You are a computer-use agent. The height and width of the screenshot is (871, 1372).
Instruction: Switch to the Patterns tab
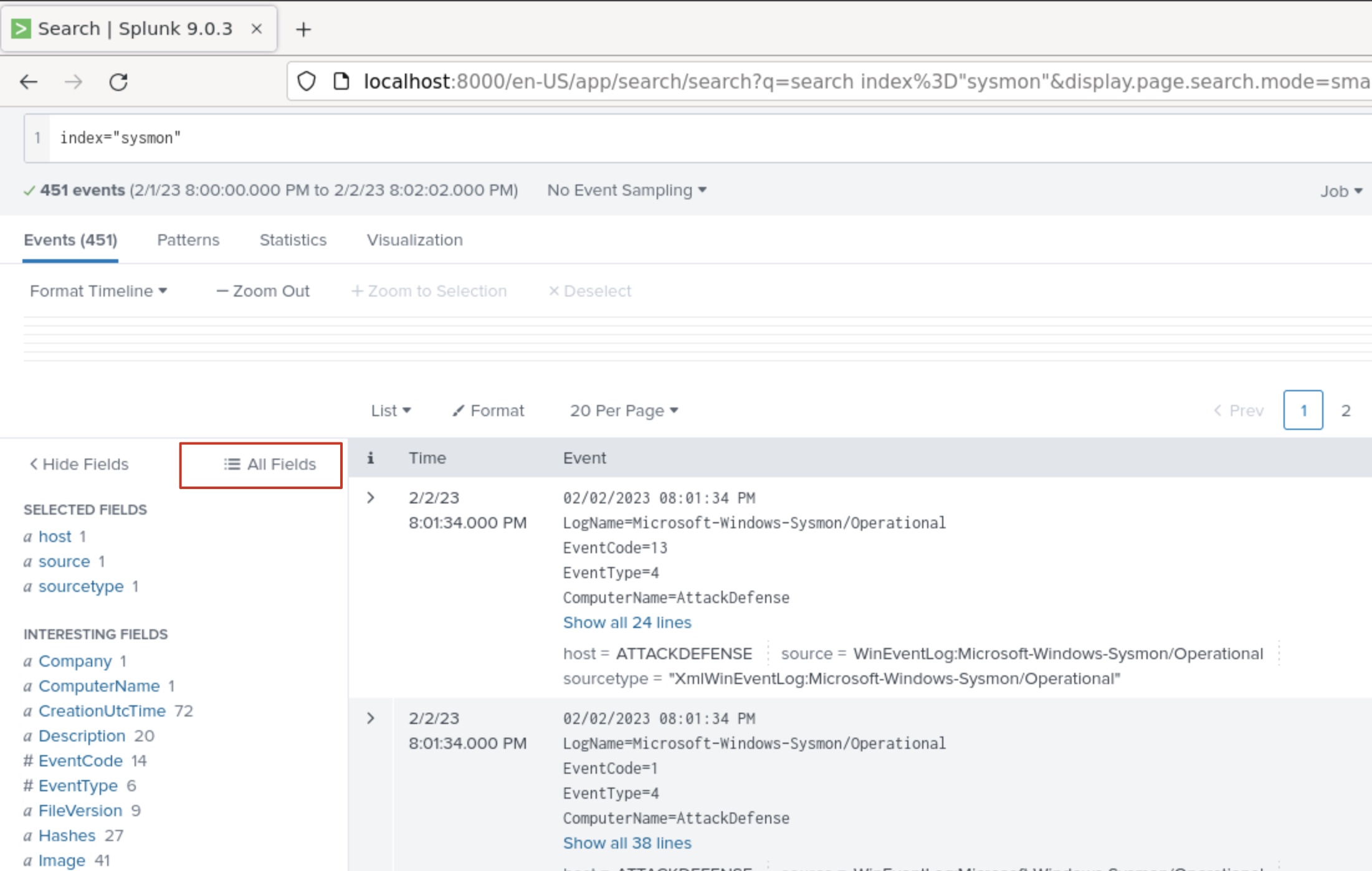tap(188, 240)
